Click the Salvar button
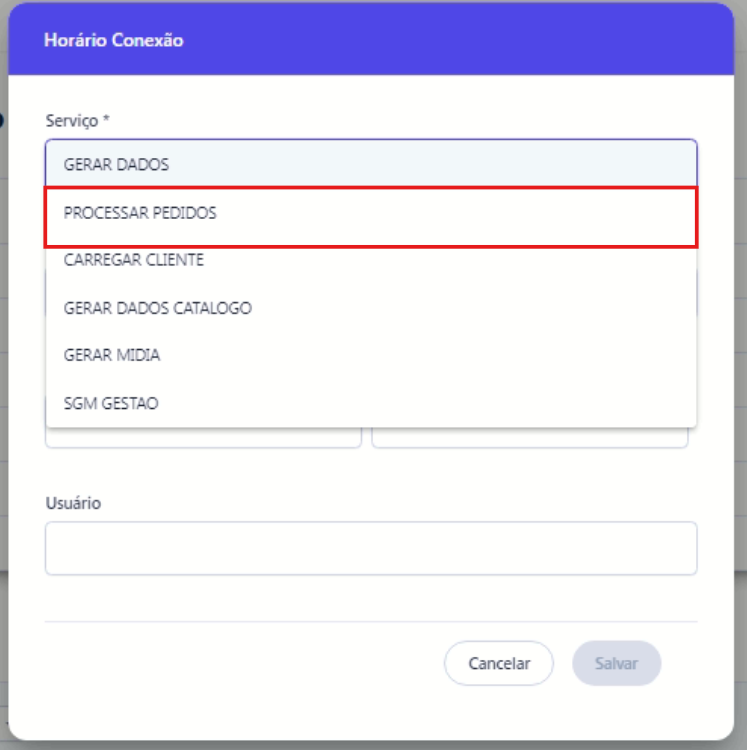This screenshot has width=747, height=750. [616, 663]
